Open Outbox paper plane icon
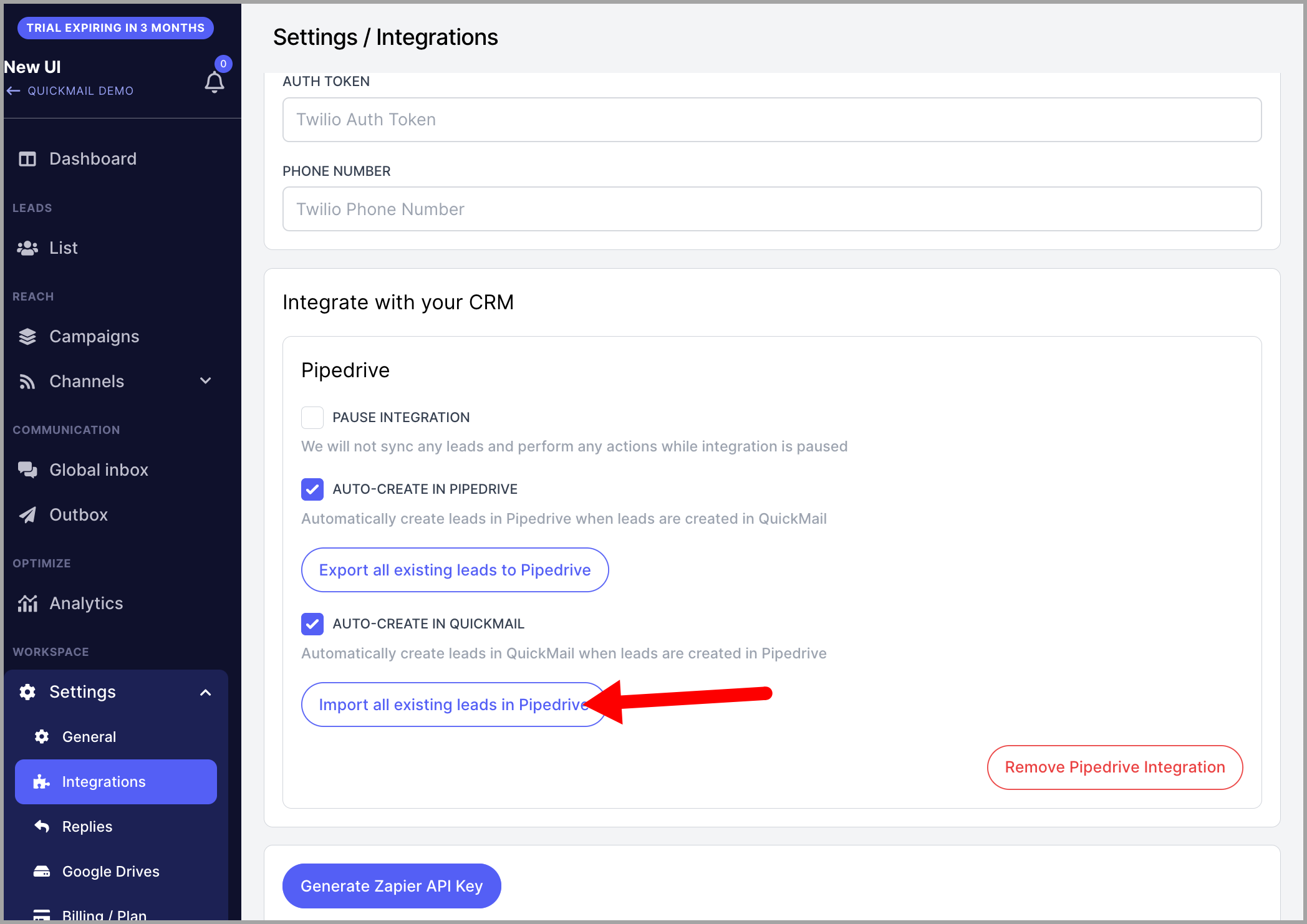1307x924 pixels. pos(27,515)
